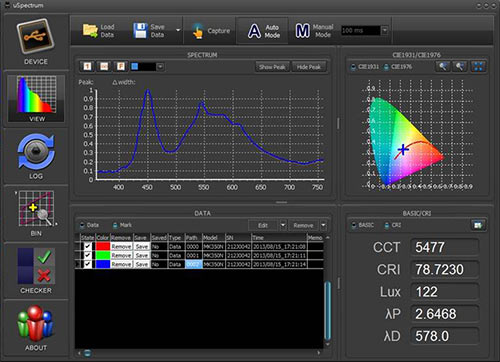Click the vertical scrollbar of the data table
Viewport: 500px width, 362px height.
point(328,310)
